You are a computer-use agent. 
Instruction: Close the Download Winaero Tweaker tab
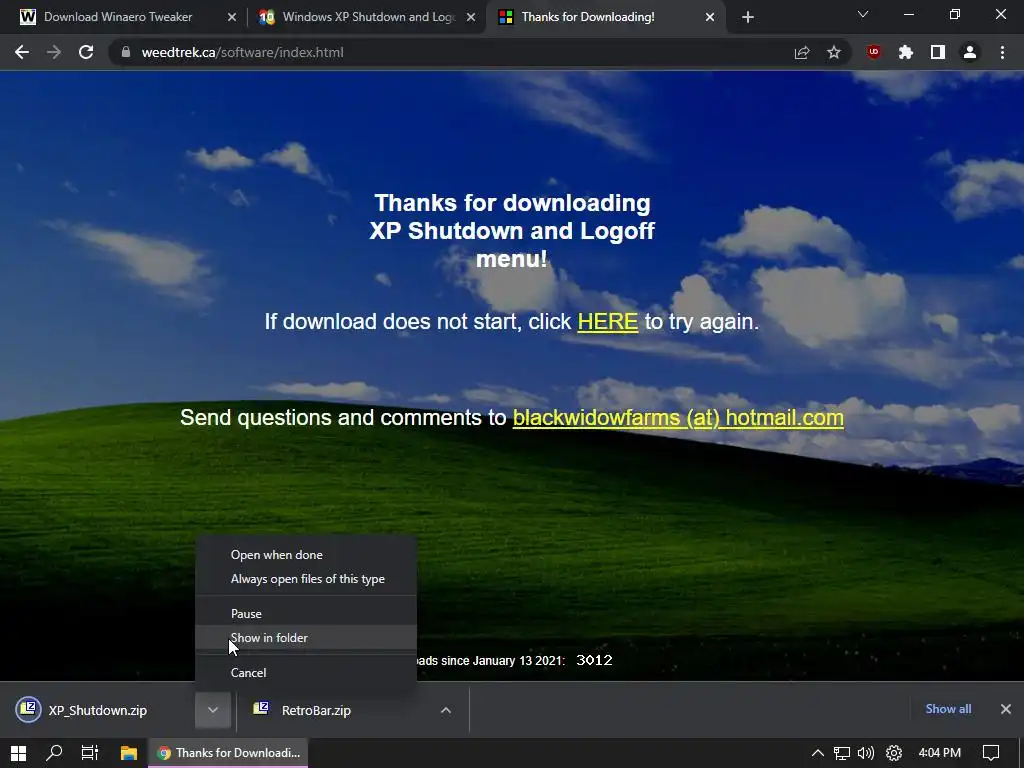pyautogui.click(x=232, y=18)
